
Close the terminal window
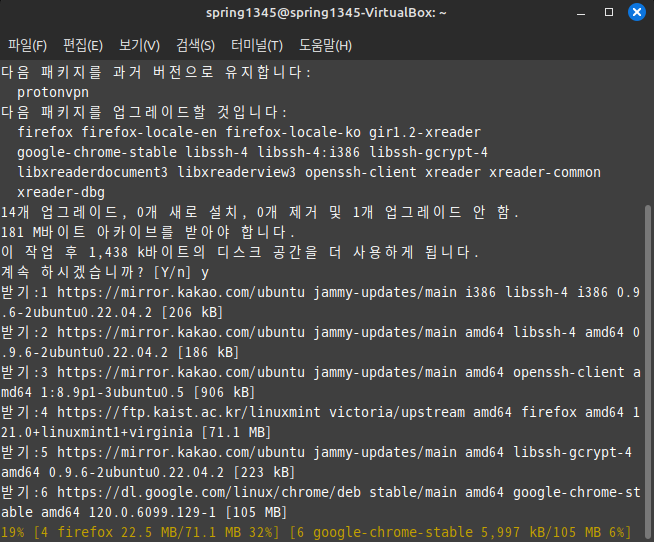coord(637,12)
